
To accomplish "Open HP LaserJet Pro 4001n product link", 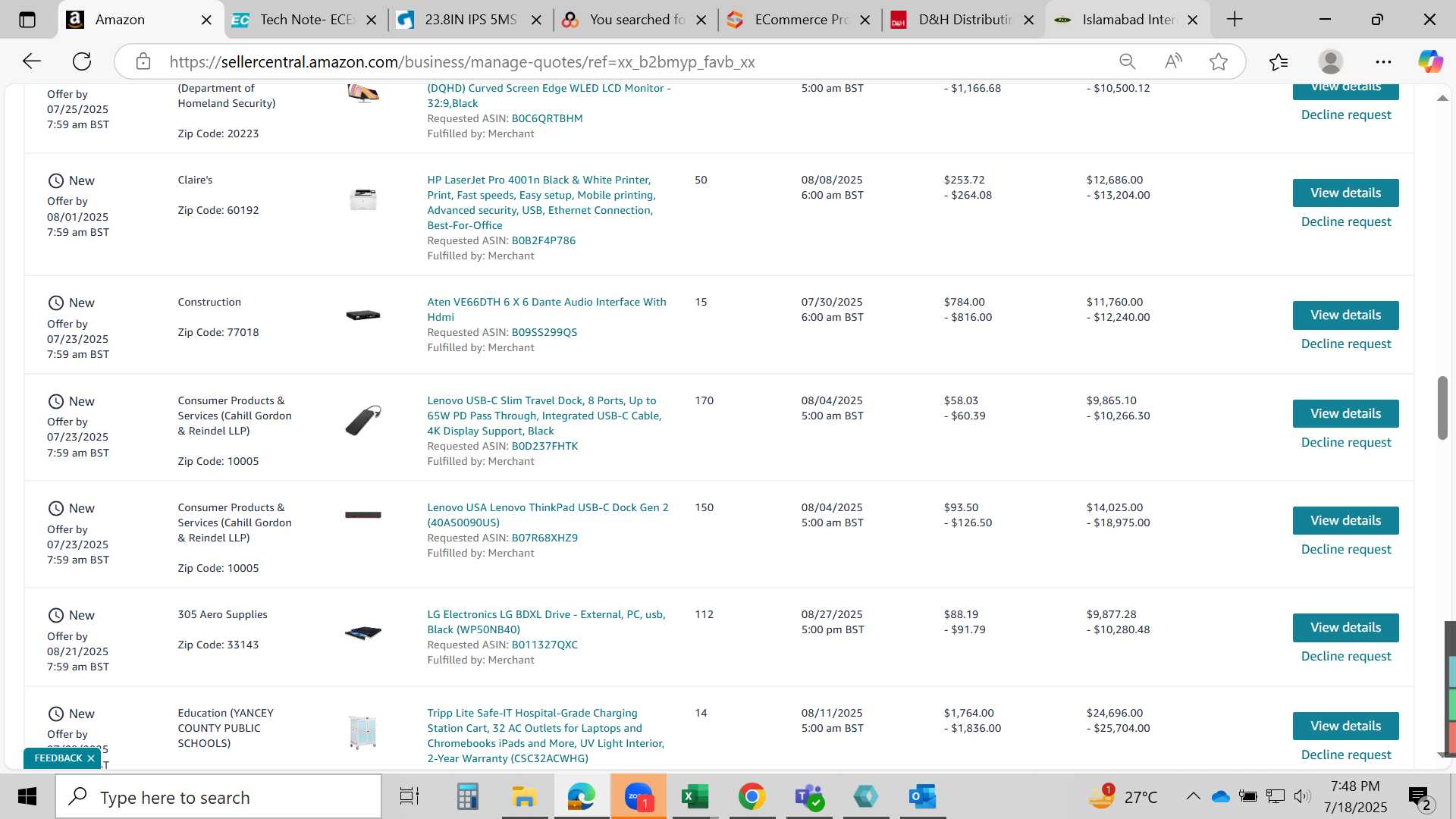I will 541,202.
